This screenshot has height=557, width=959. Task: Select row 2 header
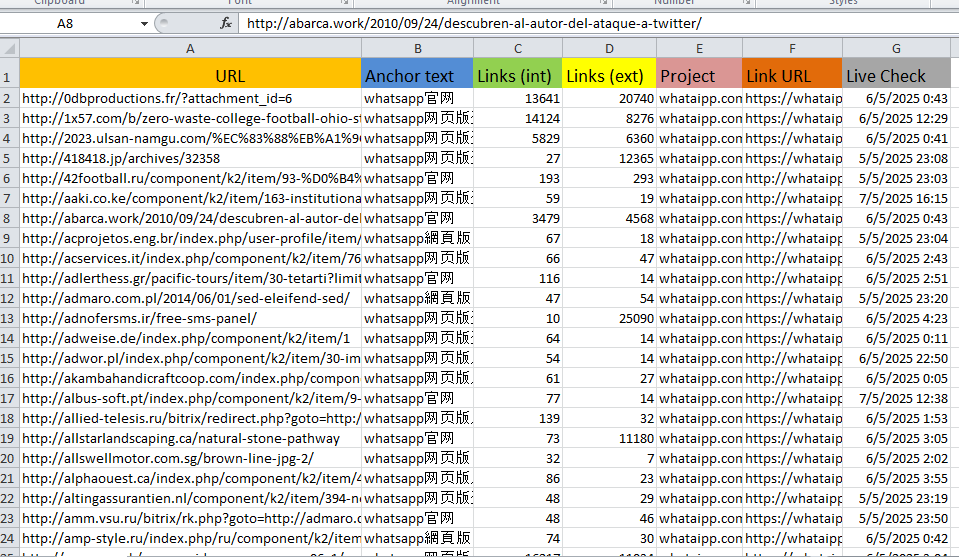tap(10, 98)
